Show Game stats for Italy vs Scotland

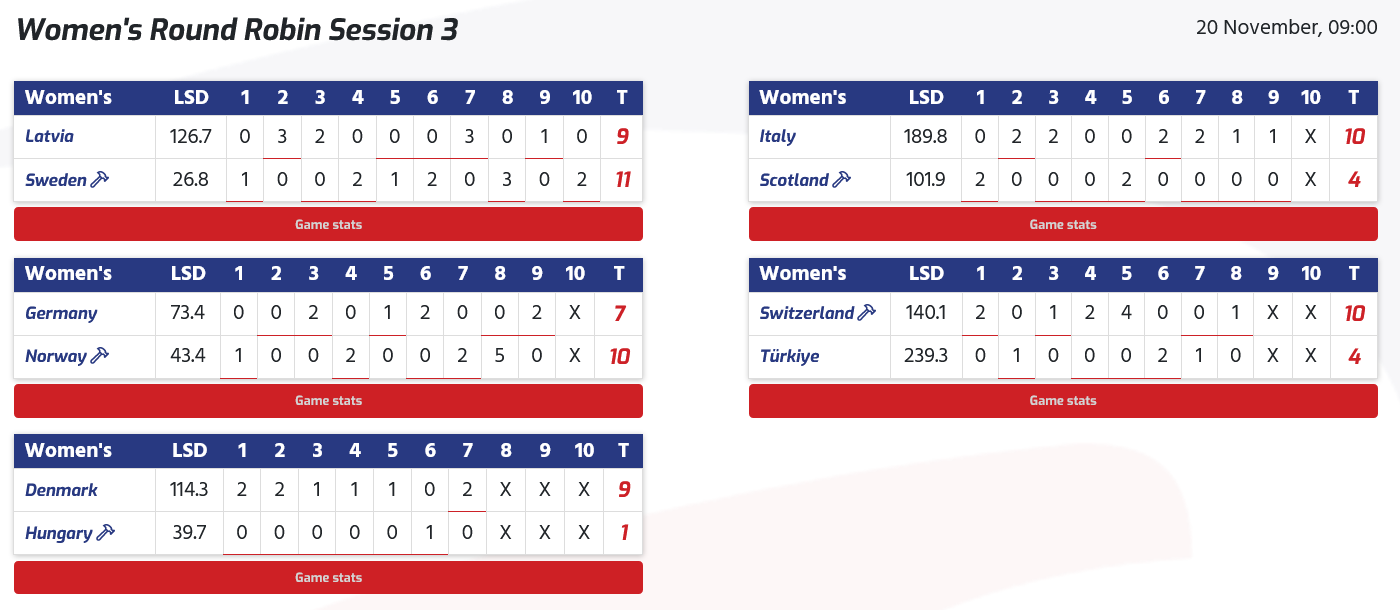(1063, 225)
